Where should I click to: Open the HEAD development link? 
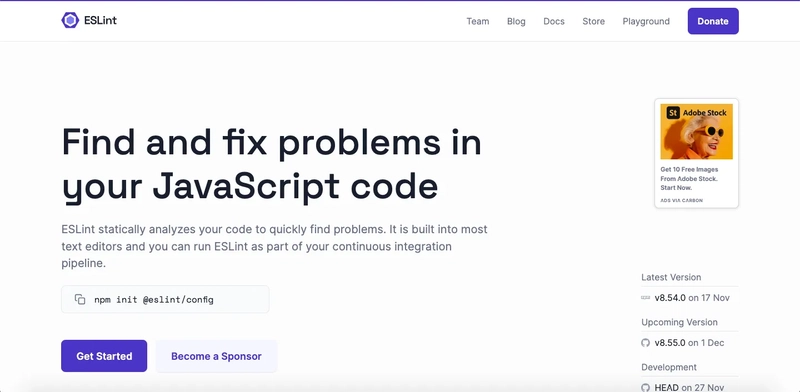pyautogui.click(x=666, y=387)
